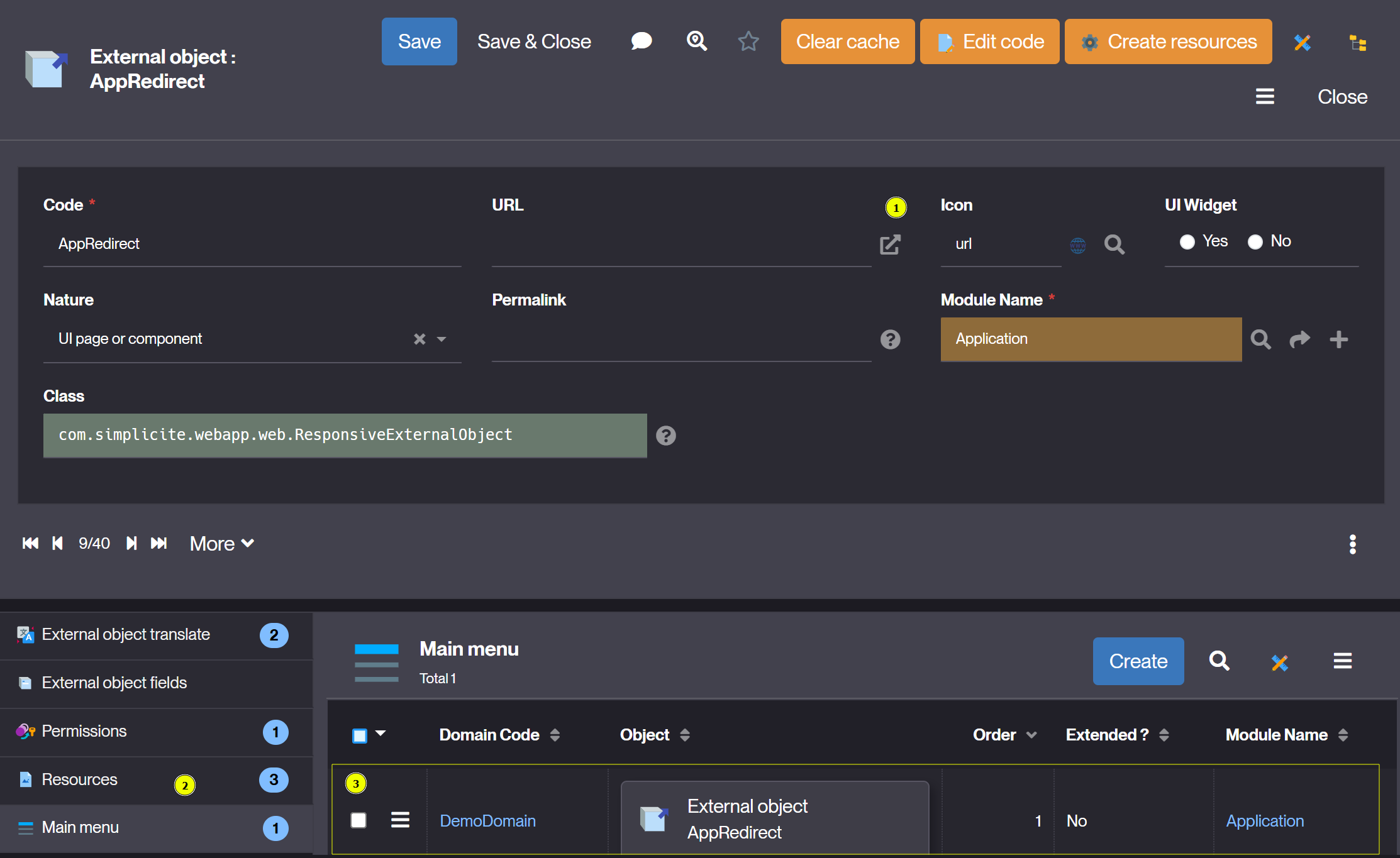Click the plus icon next to Module Name
Image resolution: width=1400 pixels, height=858 pixels.
(x=1338, y=339)
